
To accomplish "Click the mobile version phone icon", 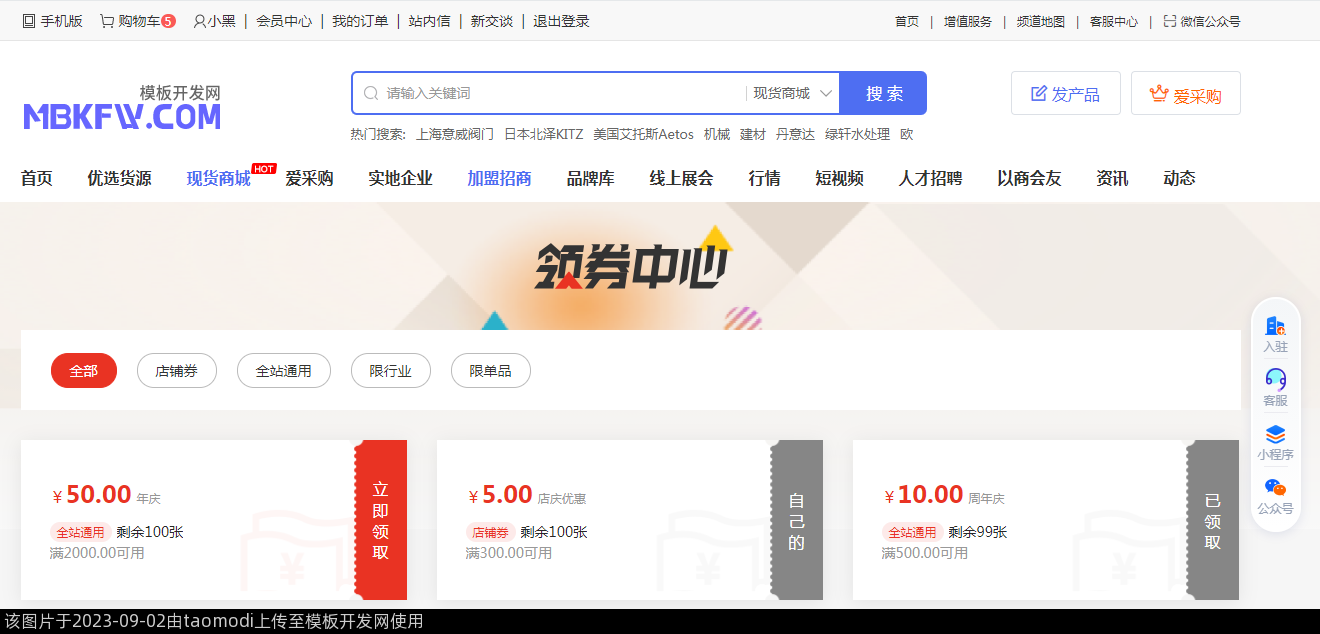I will pyautogui.click(x=29, y=21).
